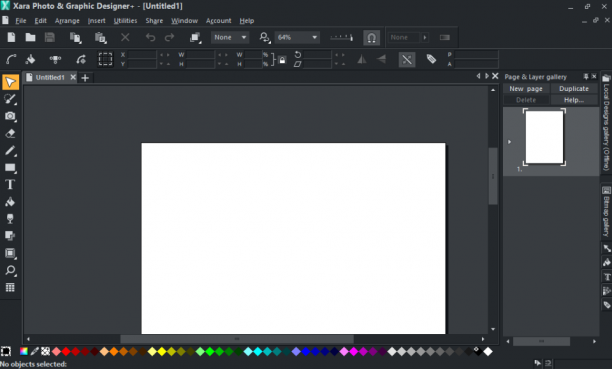Click the Delete X icon in toolbar
This screenshot has width=612, height=369.
[x=125, y=37]
